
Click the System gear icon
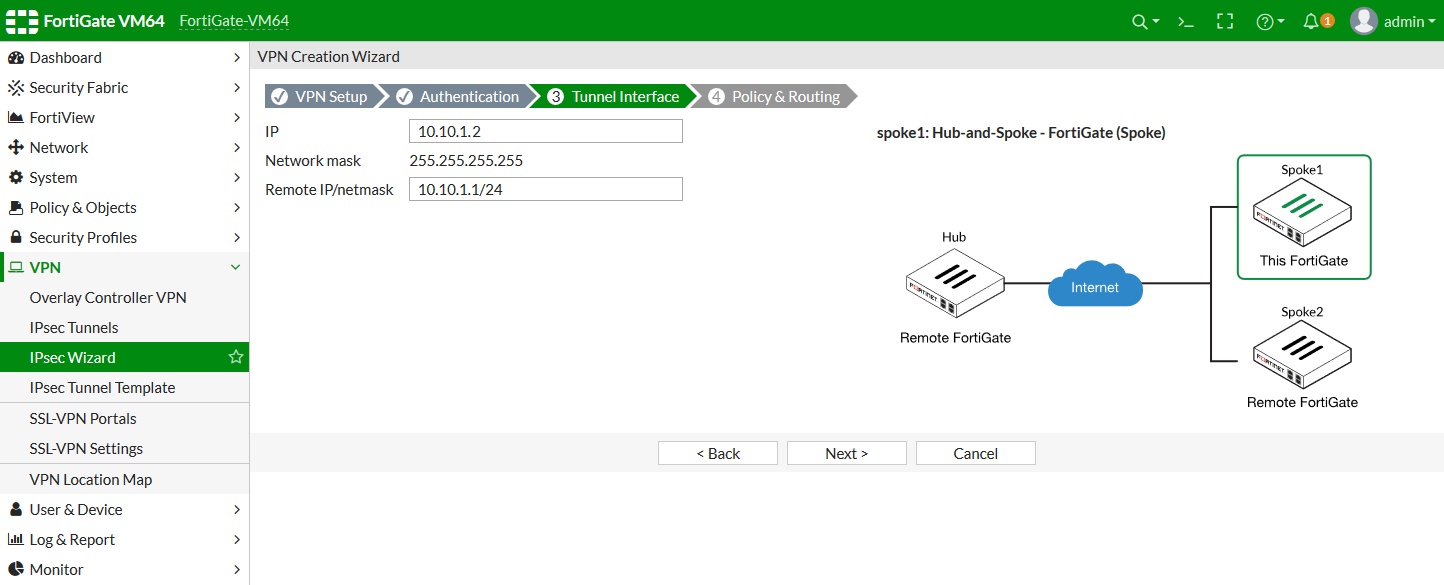tap(15, 178)
